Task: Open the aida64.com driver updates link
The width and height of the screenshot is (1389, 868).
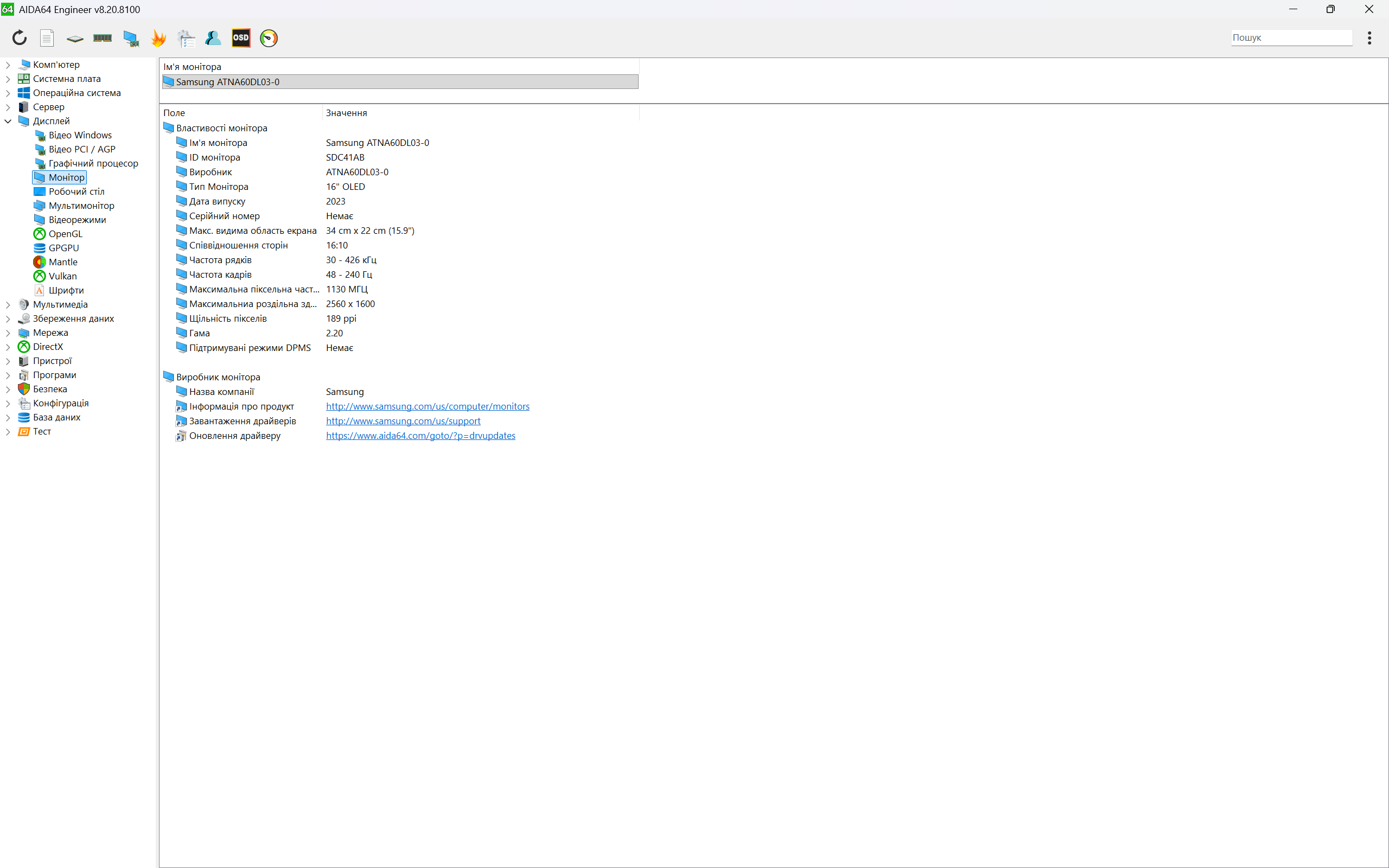Action: tap(420, 436)
